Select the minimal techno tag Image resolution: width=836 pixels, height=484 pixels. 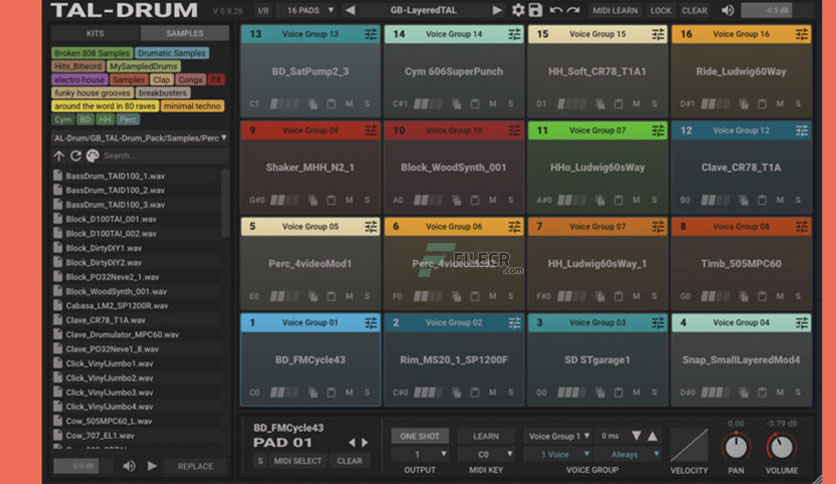click(192, 106)
